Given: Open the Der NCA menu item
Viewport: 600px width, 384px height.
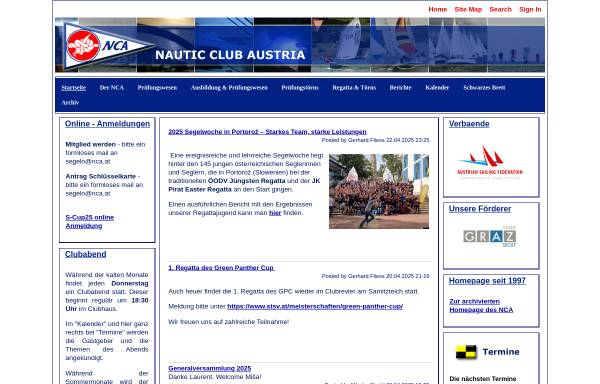Looking at the screenshot, I should (112, 88).
